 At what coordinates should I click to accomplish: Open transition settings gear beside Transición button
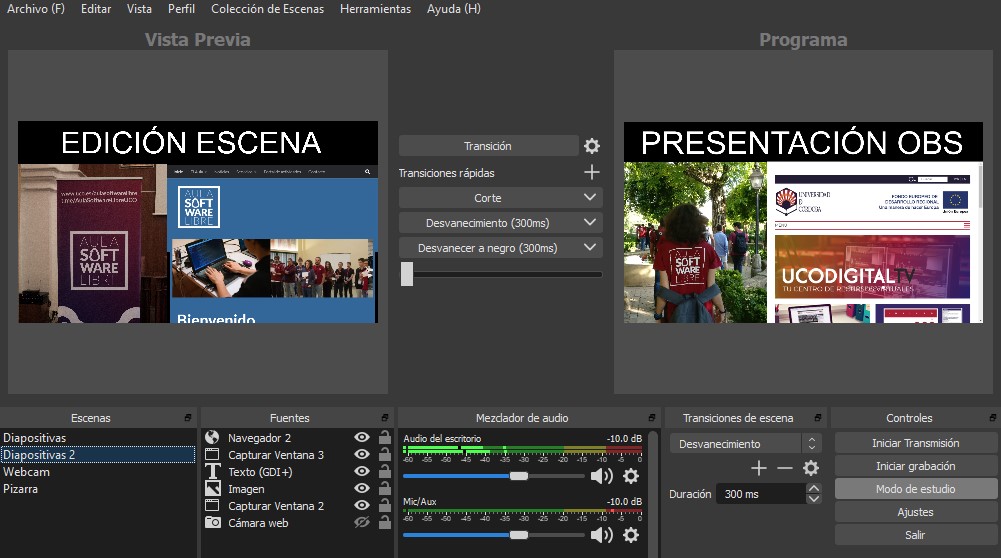click(x=592, y=146)
